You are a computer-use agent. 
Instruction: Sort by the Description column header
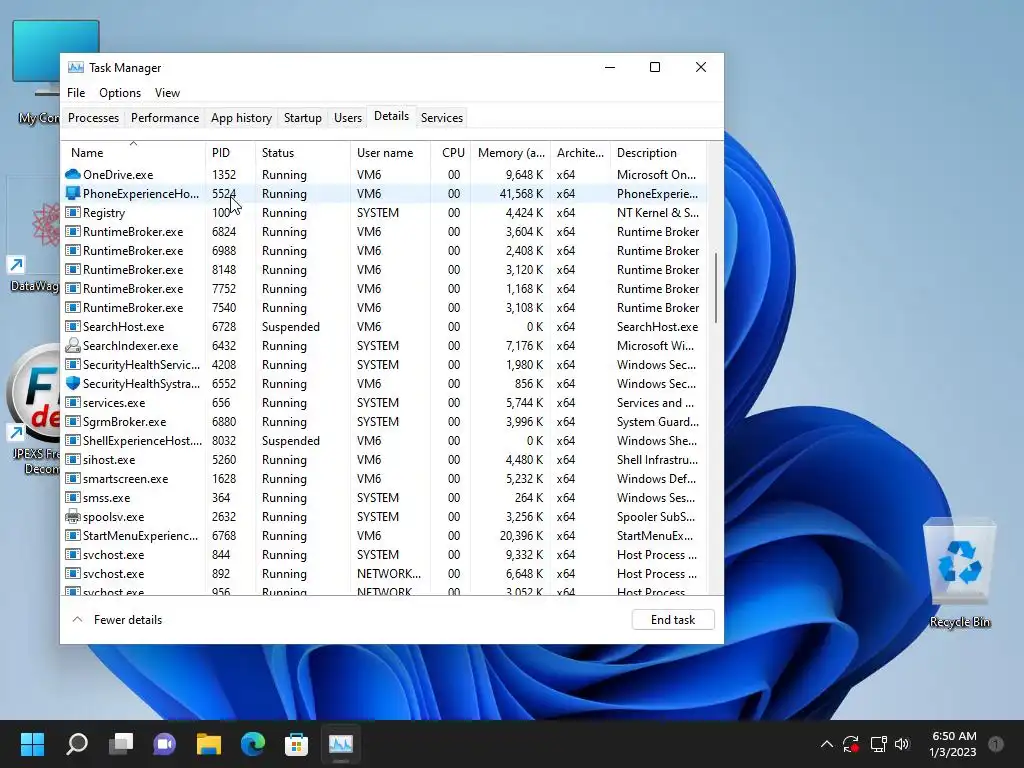pyautogui.click(x=658, y=152)
